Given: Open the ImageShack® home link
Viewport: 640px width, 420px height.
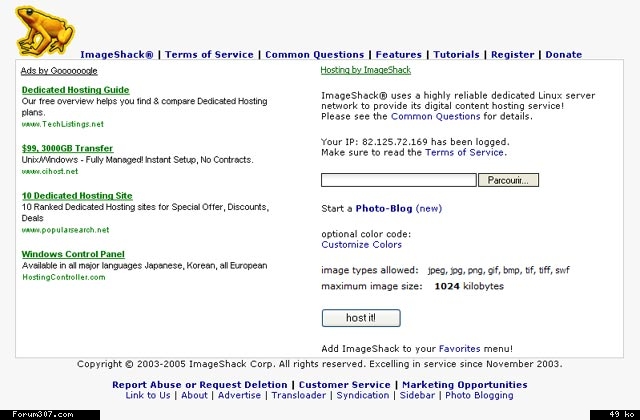Looking at the screenshot, I should click(117, 55).
